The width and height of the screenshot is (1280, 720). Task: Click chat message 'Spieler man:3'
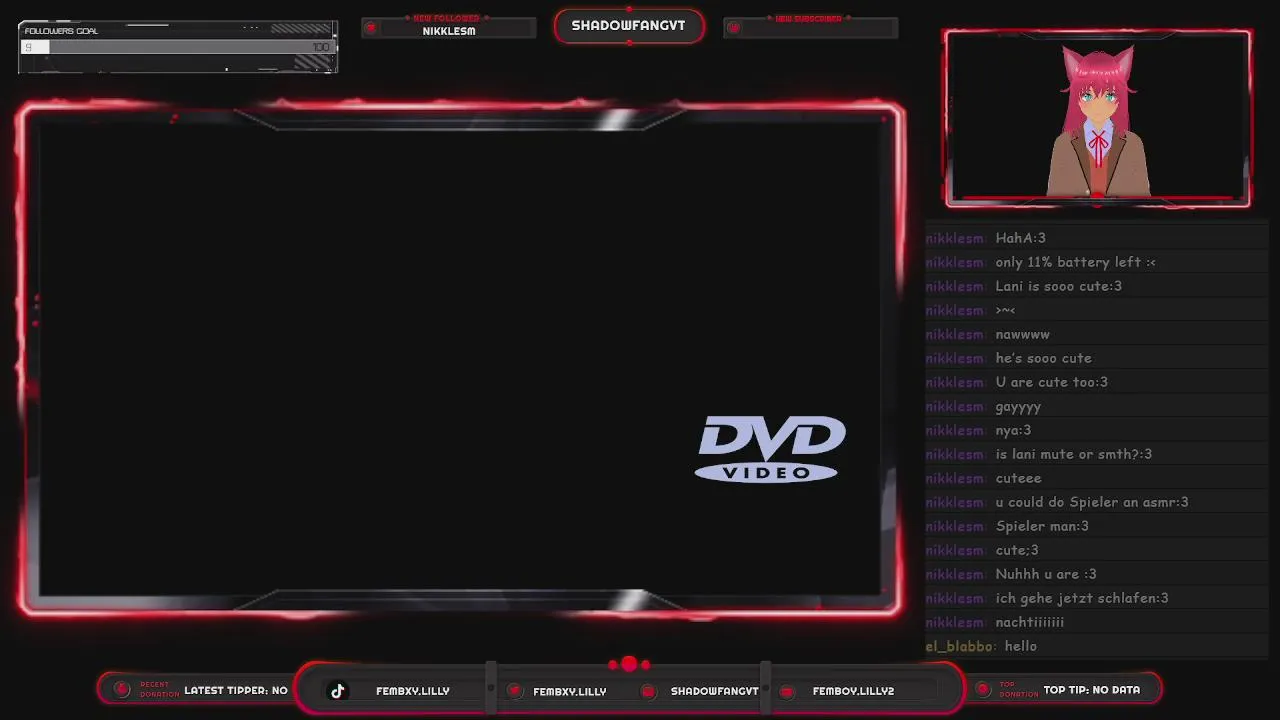point(1042,526)
